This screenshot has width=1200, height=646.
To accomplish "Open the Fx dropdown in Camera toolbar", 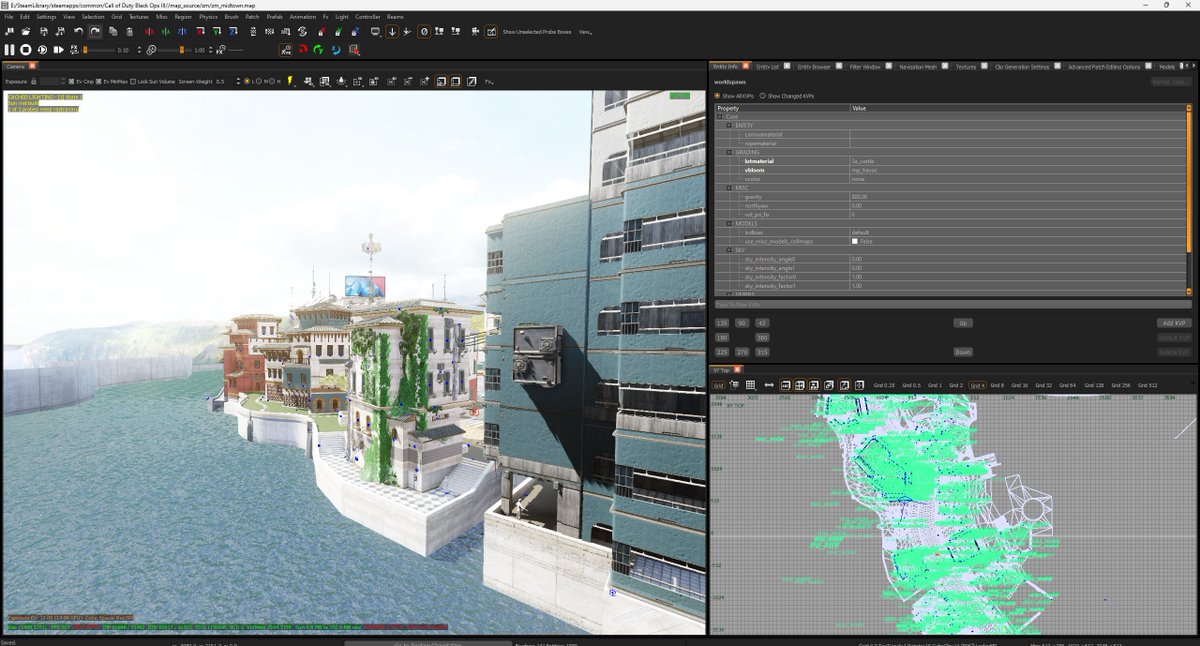I will [x=488, y=81].
